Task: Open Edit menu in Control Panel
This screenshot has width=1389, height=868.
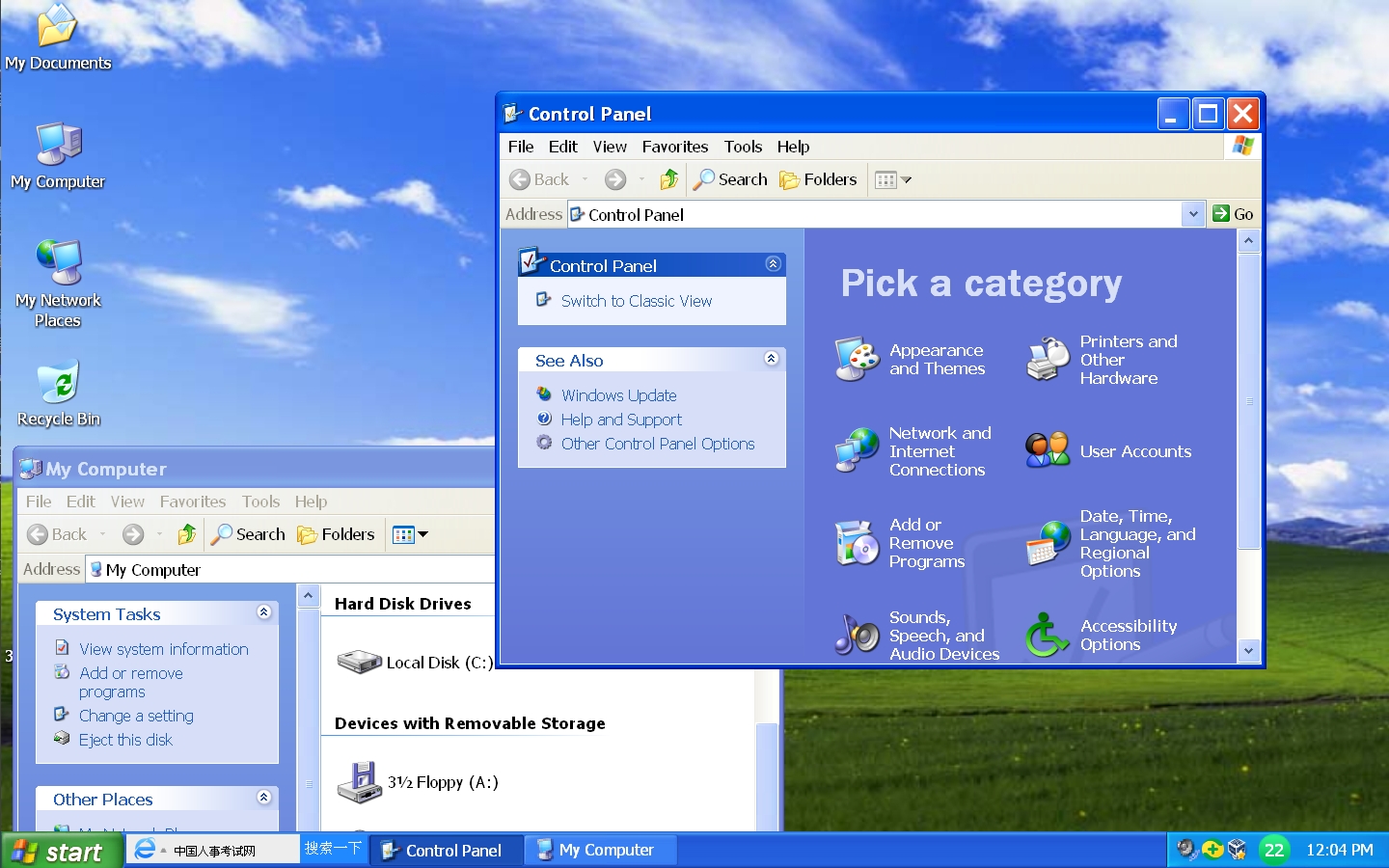Action: (x=563, y=147)
